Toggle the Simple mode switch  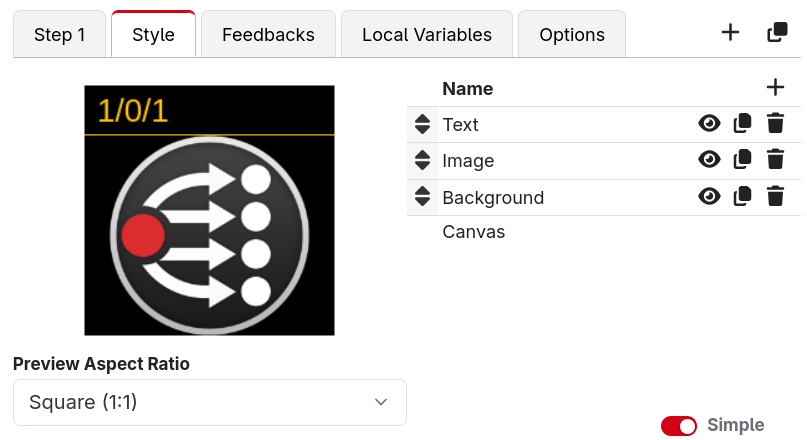point(679,426)
